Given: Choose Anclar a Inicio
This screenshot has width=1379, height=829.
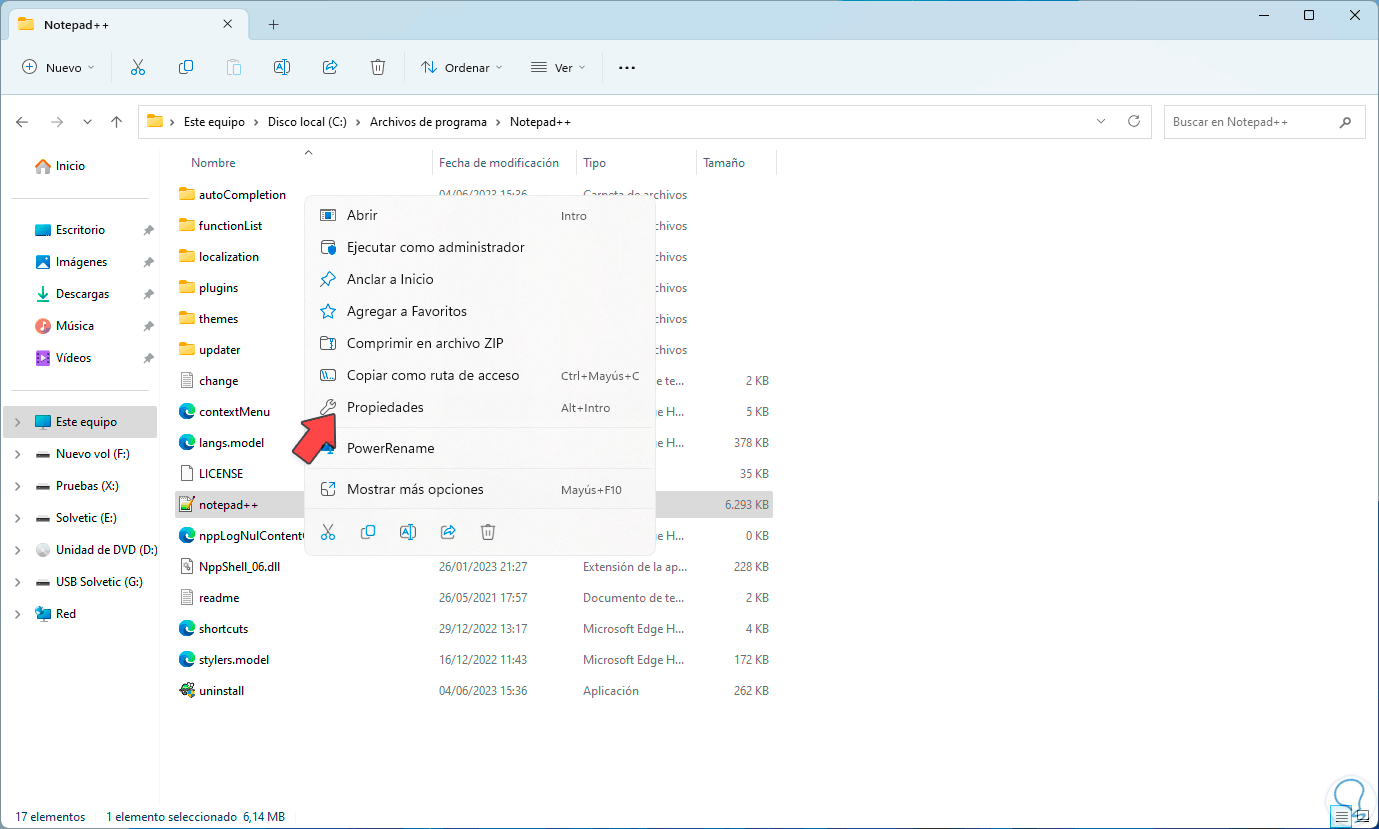Looking at the screenshot, I should (479, 279).
